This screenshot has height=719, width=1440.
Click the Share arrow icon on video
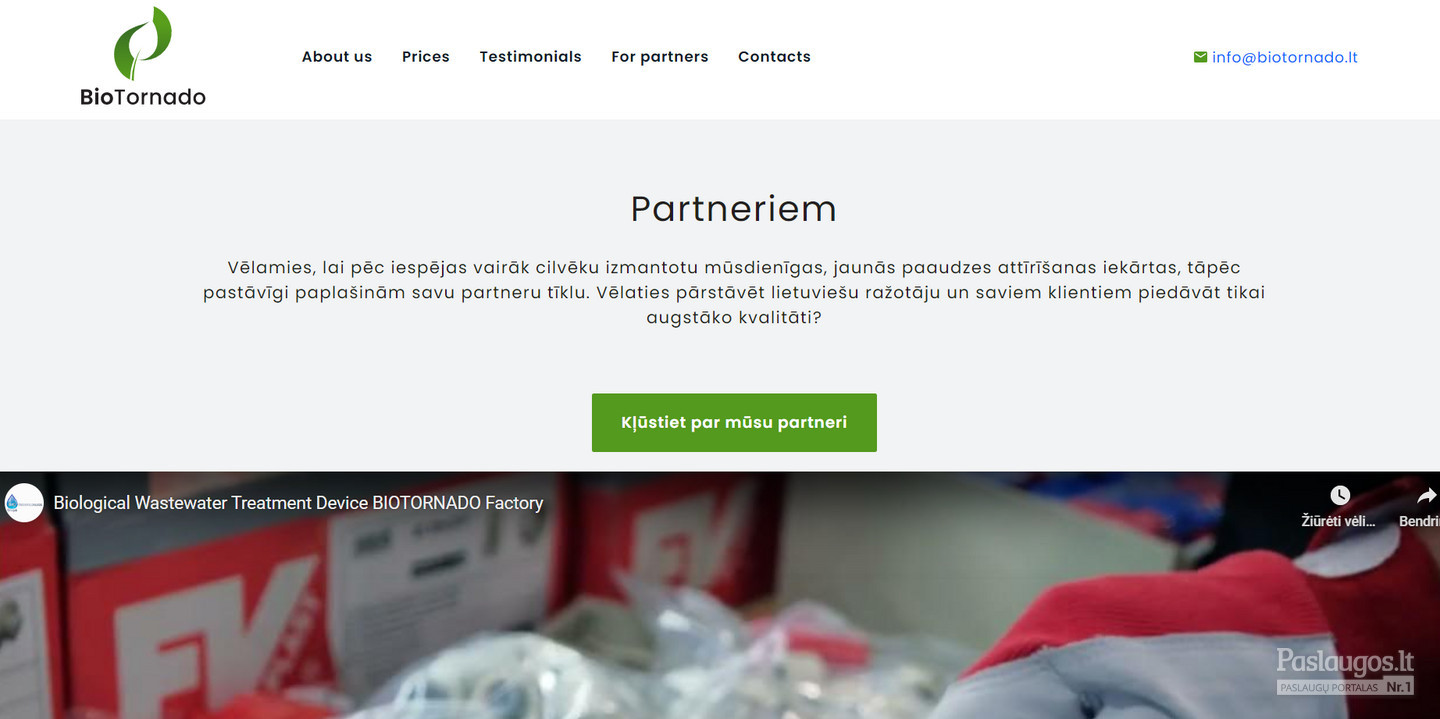click(x=1427, y=495)
